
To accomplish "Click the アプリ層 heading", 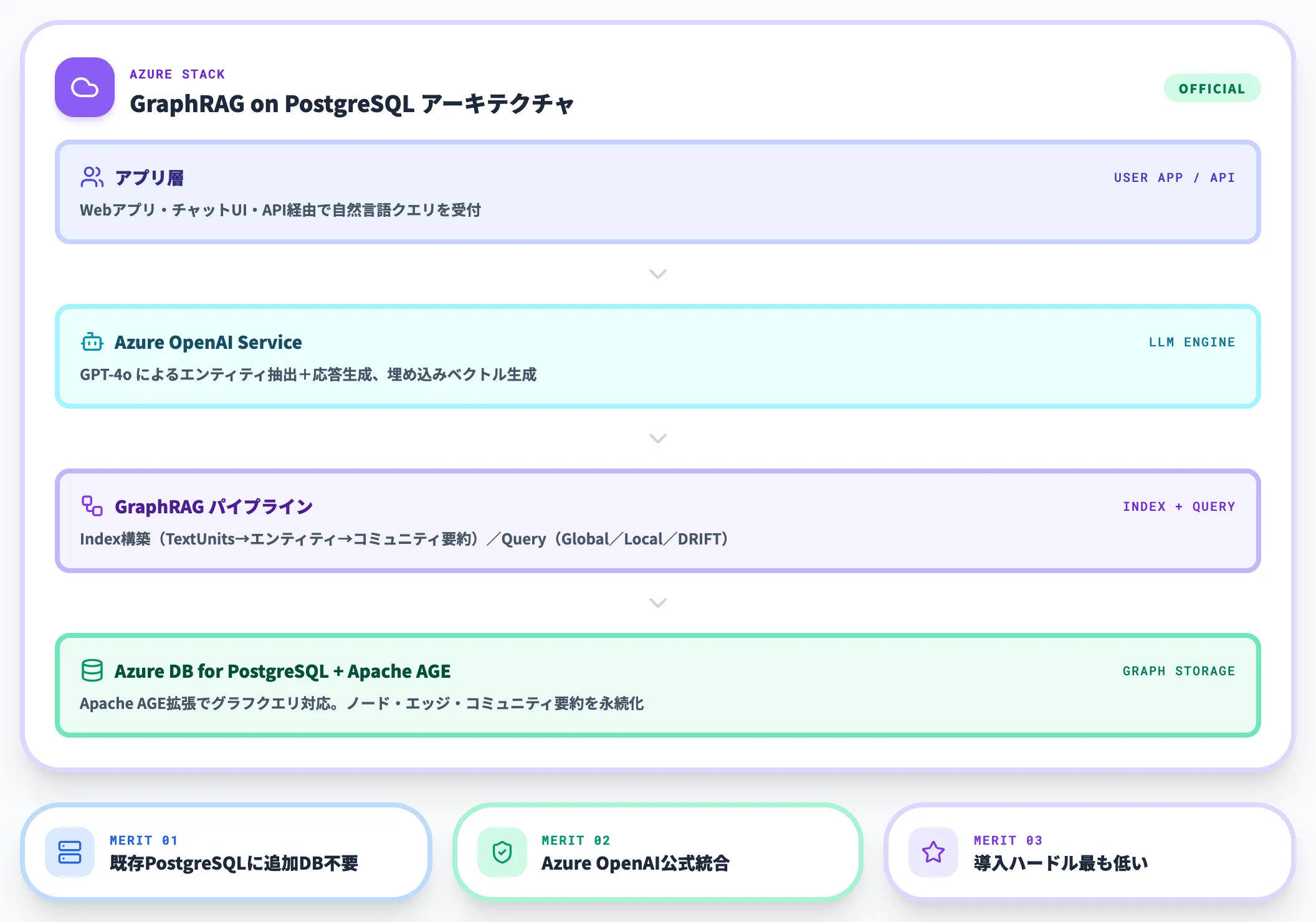I will (x=150, y=178).
